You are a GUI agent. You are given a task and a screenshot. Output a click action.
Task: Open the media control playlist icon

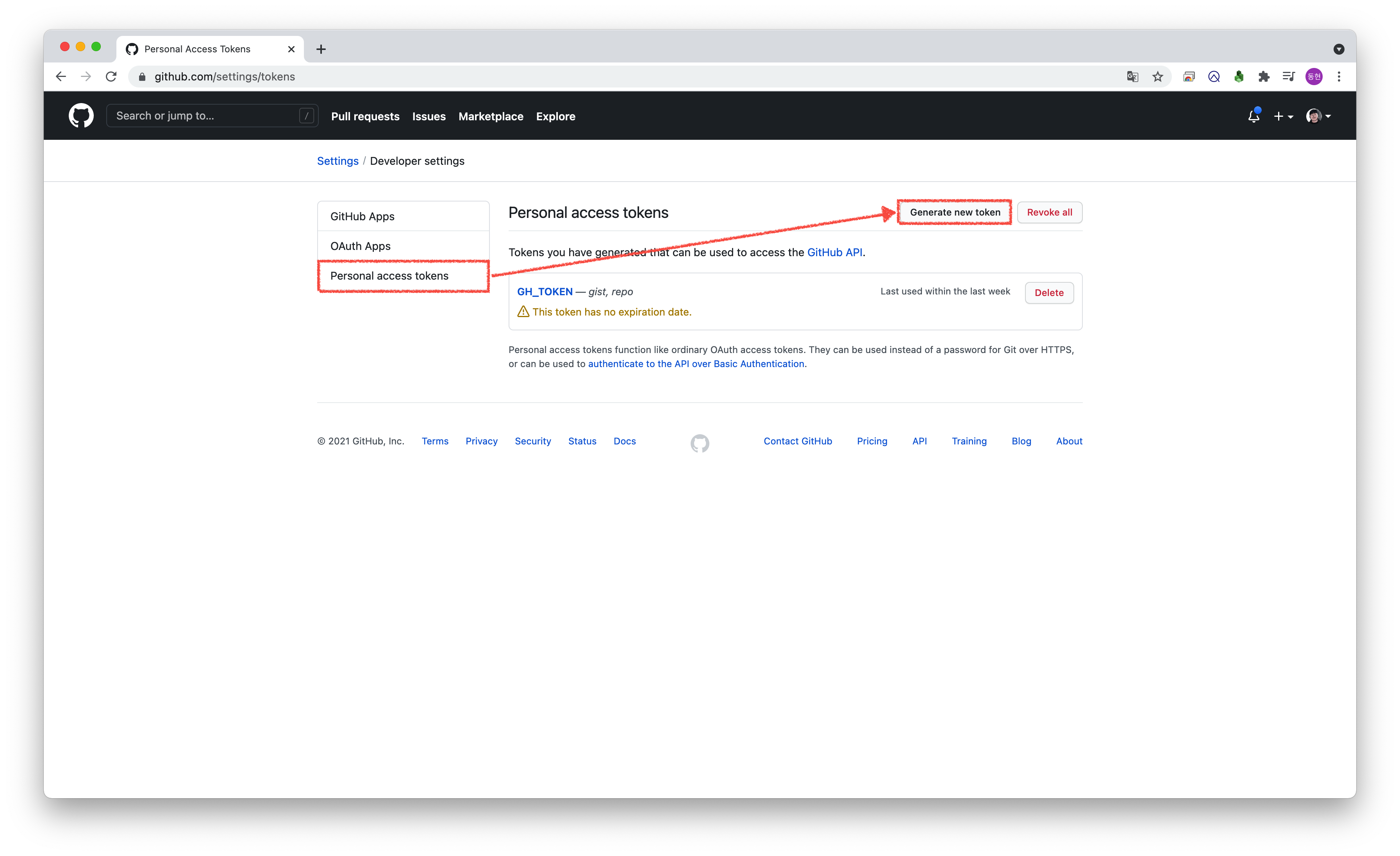tap(1289, 77)
